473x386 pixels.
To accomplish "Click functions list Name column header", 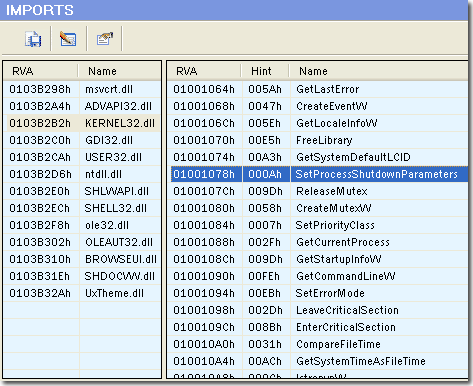I will (x=378, y=71).
